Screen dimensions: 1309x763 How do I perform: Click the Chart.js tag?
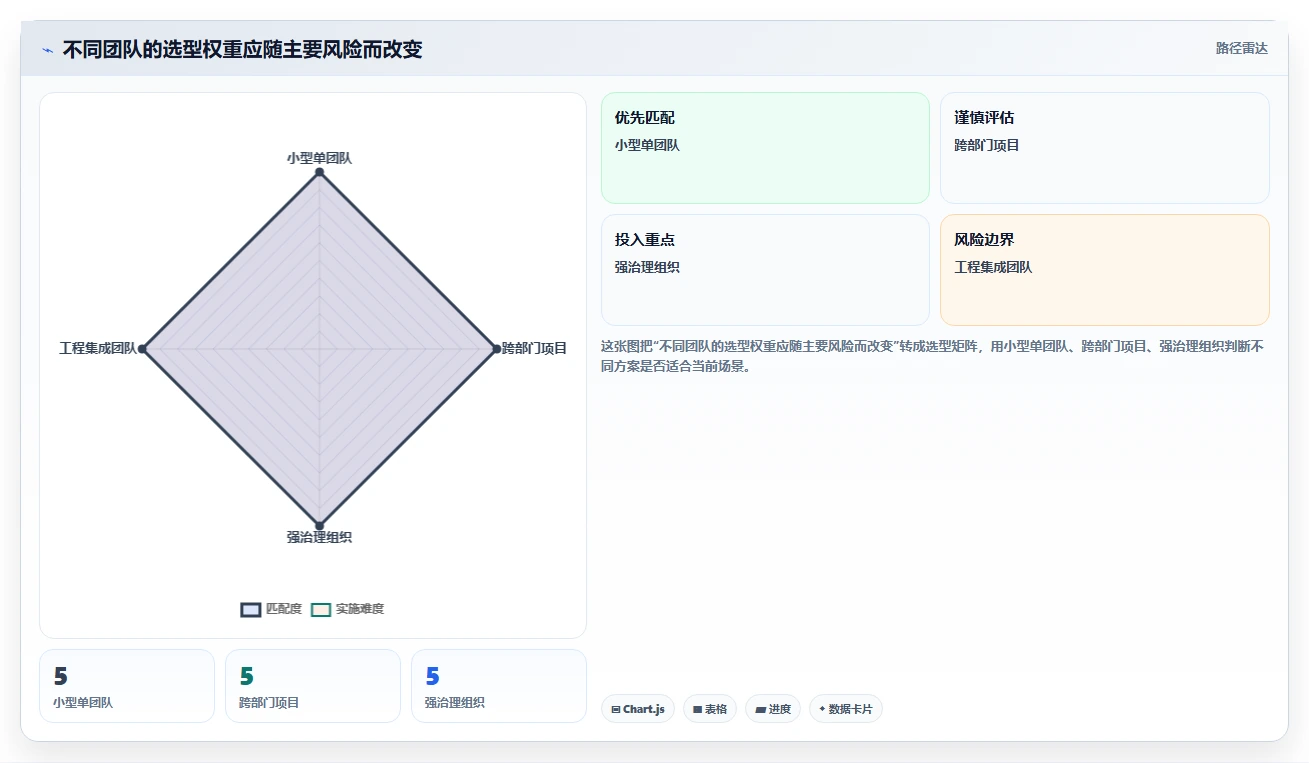pyautogui.click(x=638, y=709)
